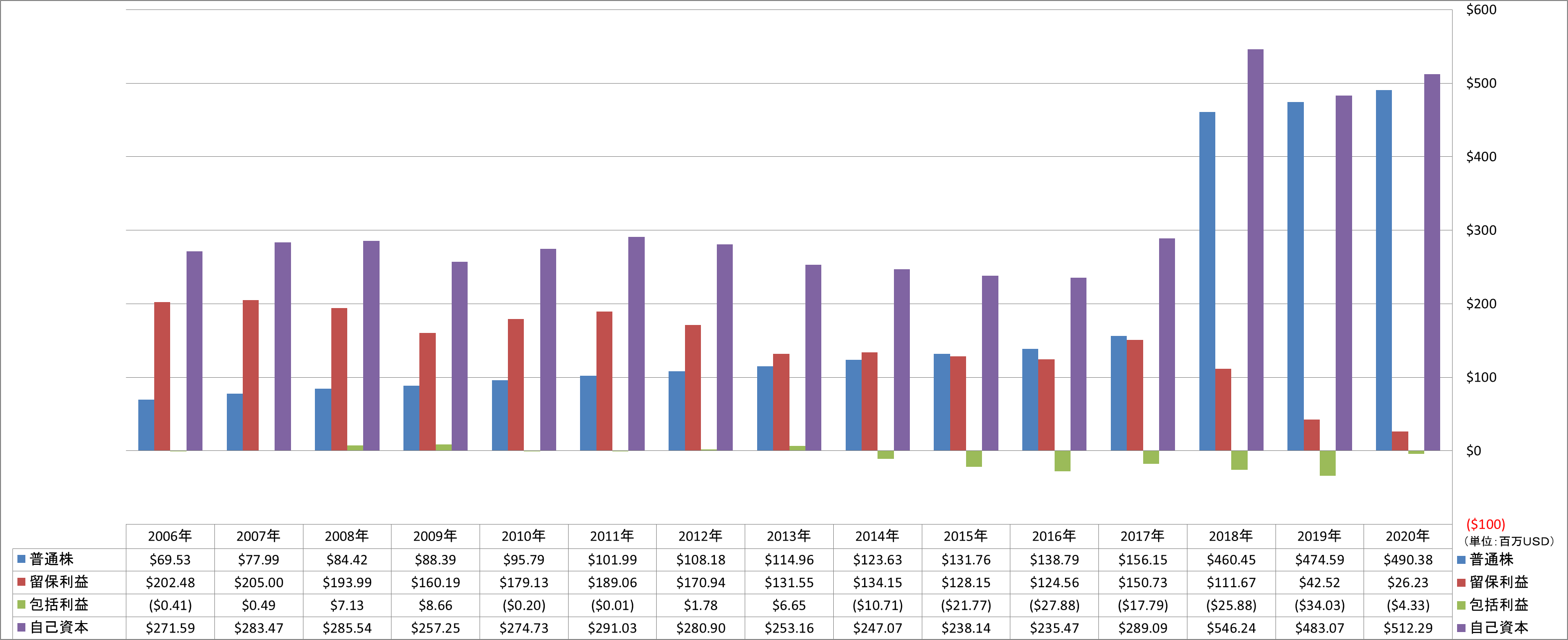Select the 2009年 column header
The image size is (1568, 640).
pos(435,536)
